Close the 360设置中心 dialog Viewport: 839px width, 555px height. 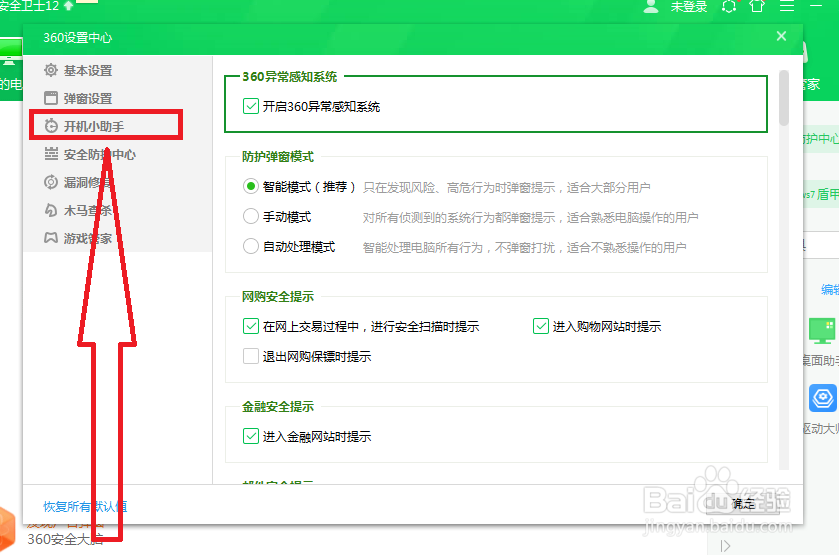pos(781,36)
